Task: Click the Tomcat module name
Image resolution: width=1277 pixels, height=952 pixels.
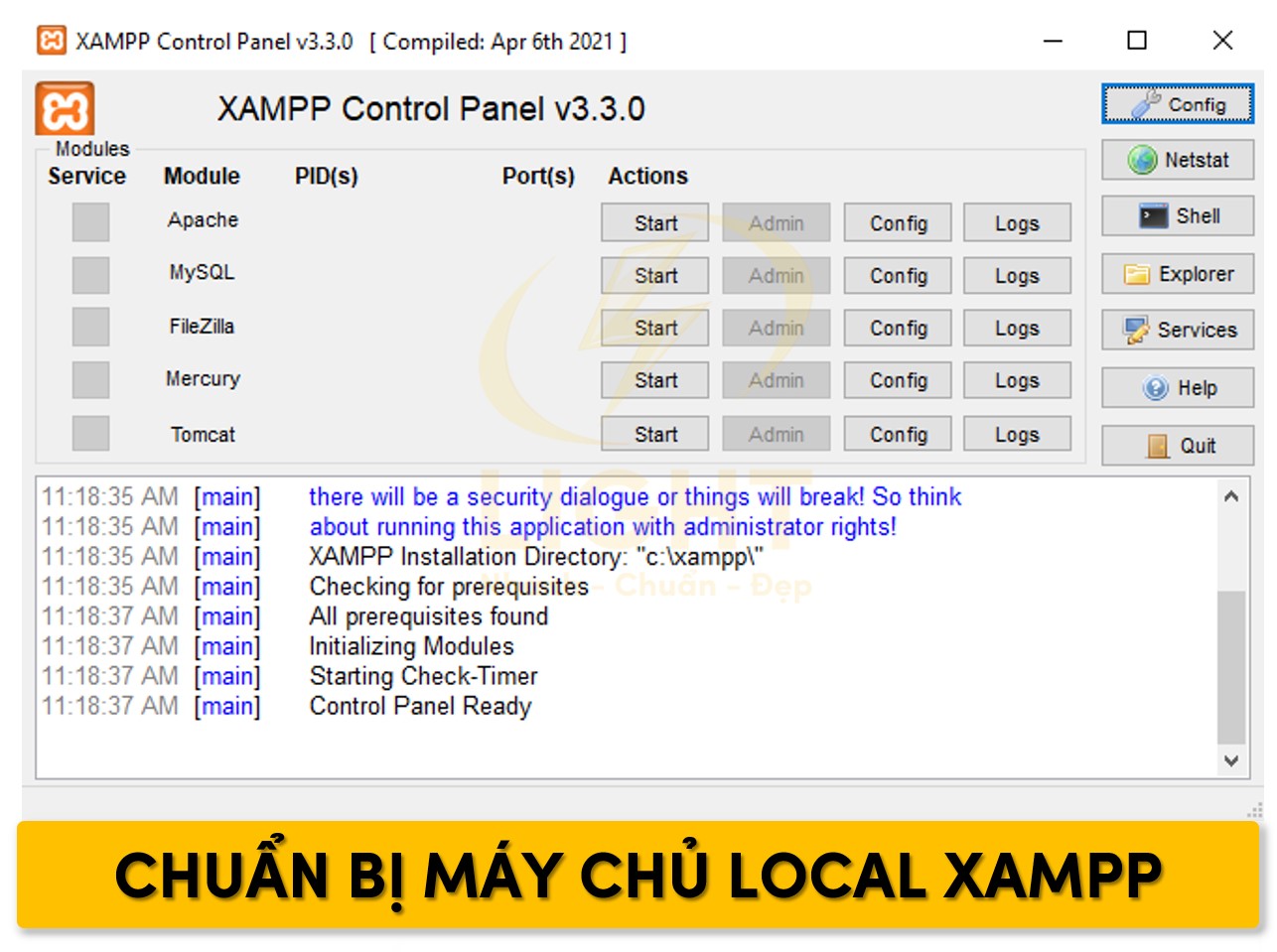Action: click(203, 434)
